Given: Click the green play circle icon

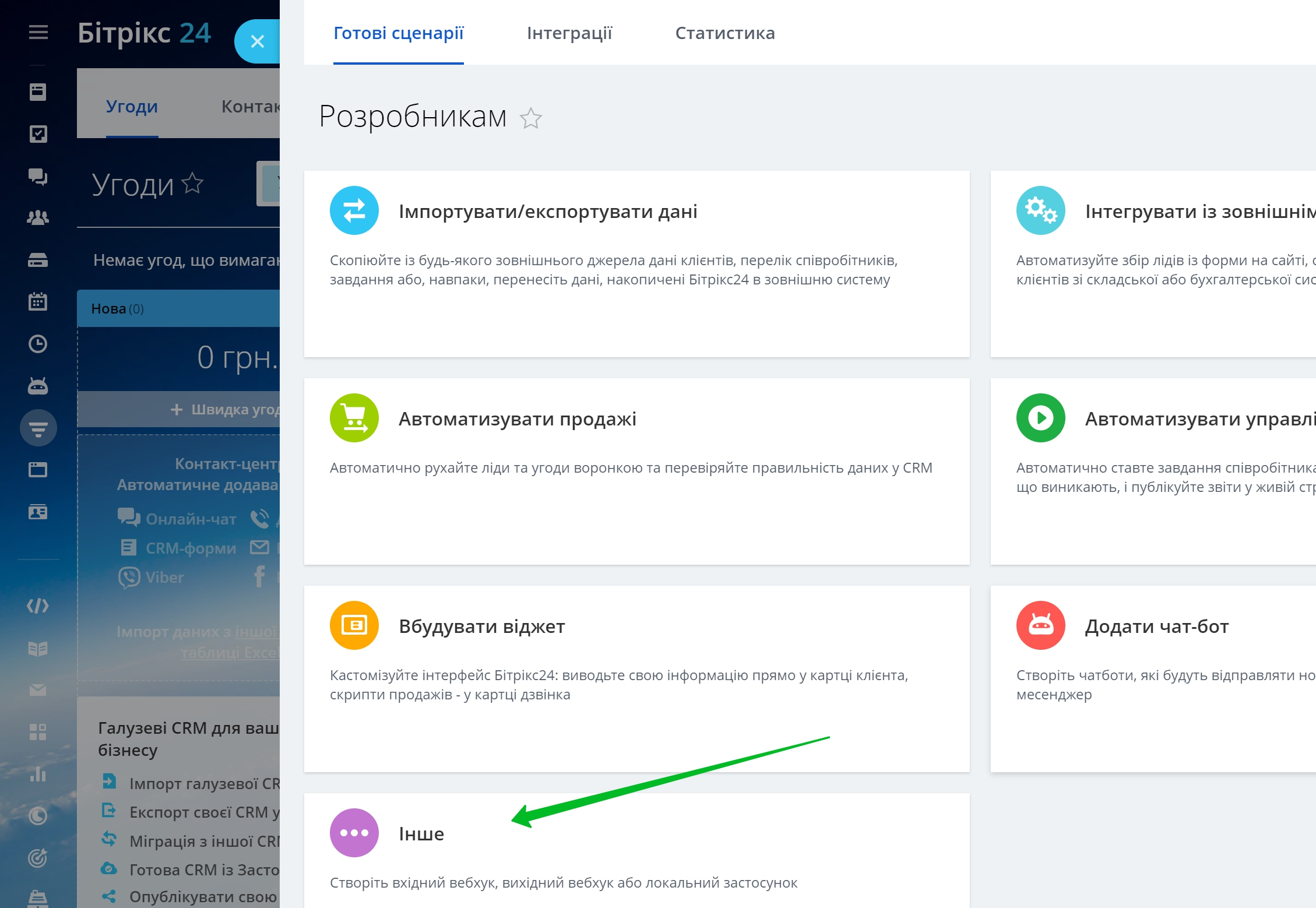Looking at the screenshot, I should 1041,418.
